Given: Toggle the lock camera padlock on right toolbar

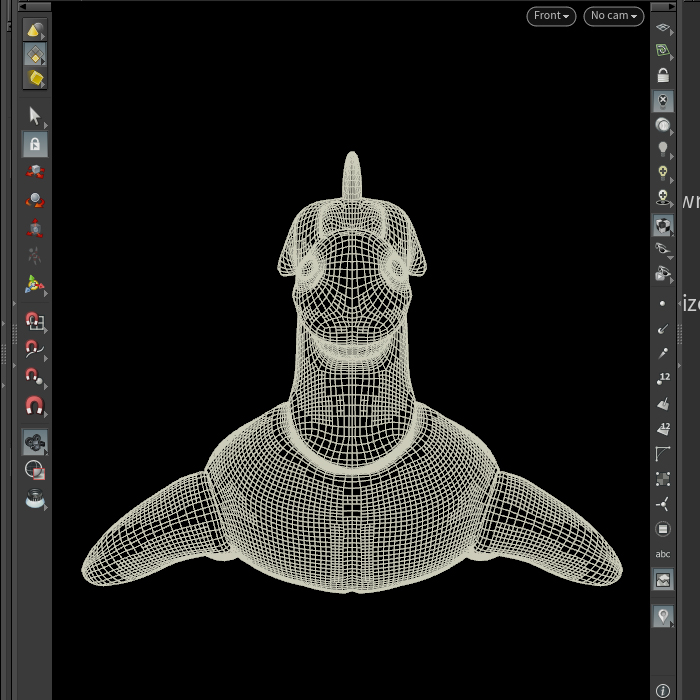Looking at the screenshot, I should [x=663, y=75].
